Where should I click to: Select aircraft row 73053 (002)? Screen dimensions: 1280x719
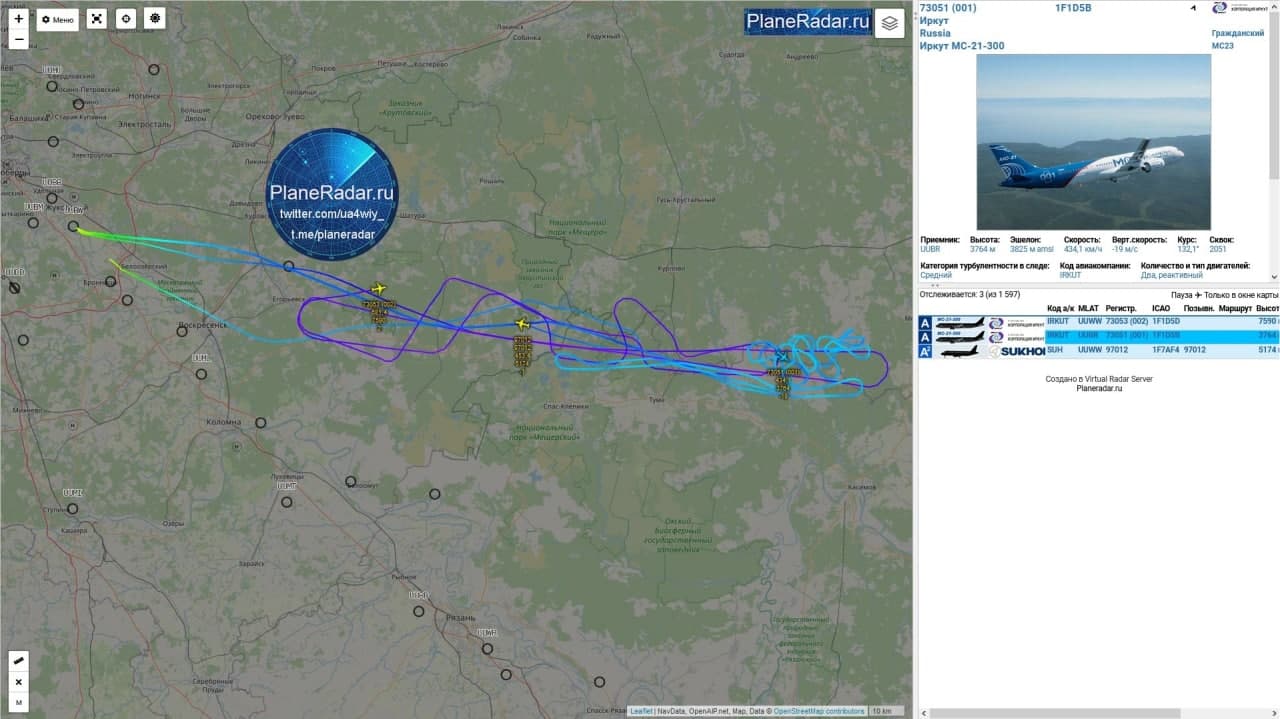(x=1098, y=322)
